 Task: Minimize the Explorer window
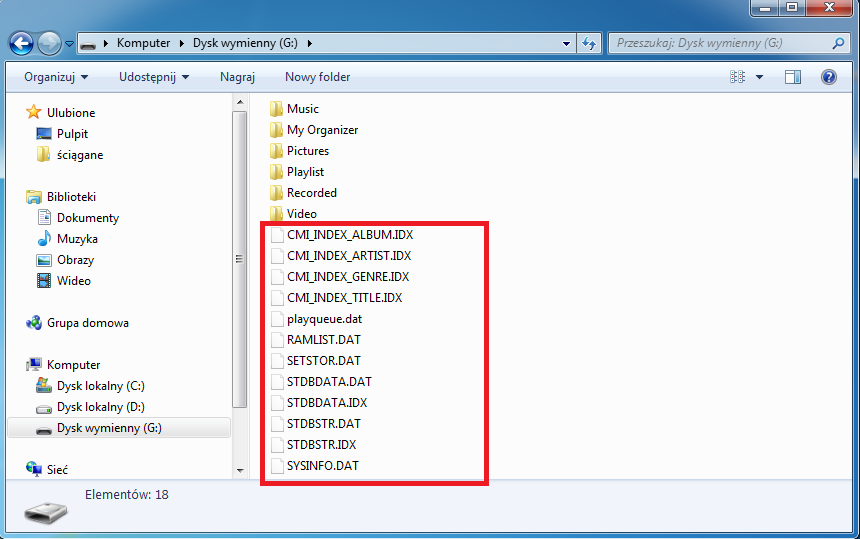[x=765, y=8]
